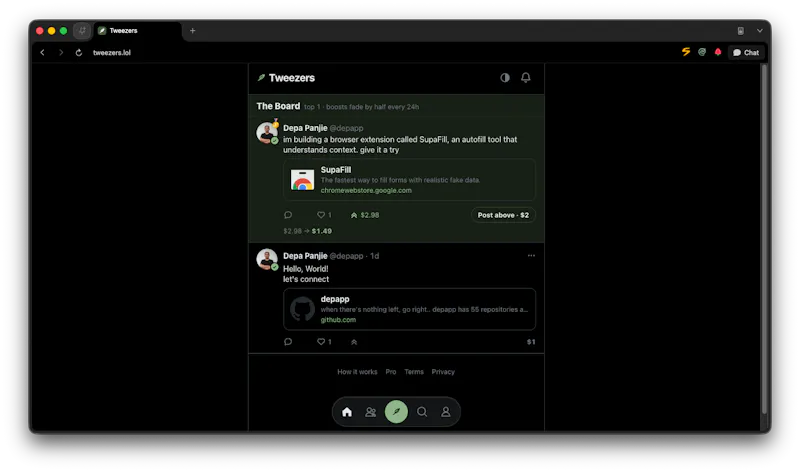This screenshot has width=800, height=472.
Task: Click the $1 amount on Hello World post
Action: 531,342
